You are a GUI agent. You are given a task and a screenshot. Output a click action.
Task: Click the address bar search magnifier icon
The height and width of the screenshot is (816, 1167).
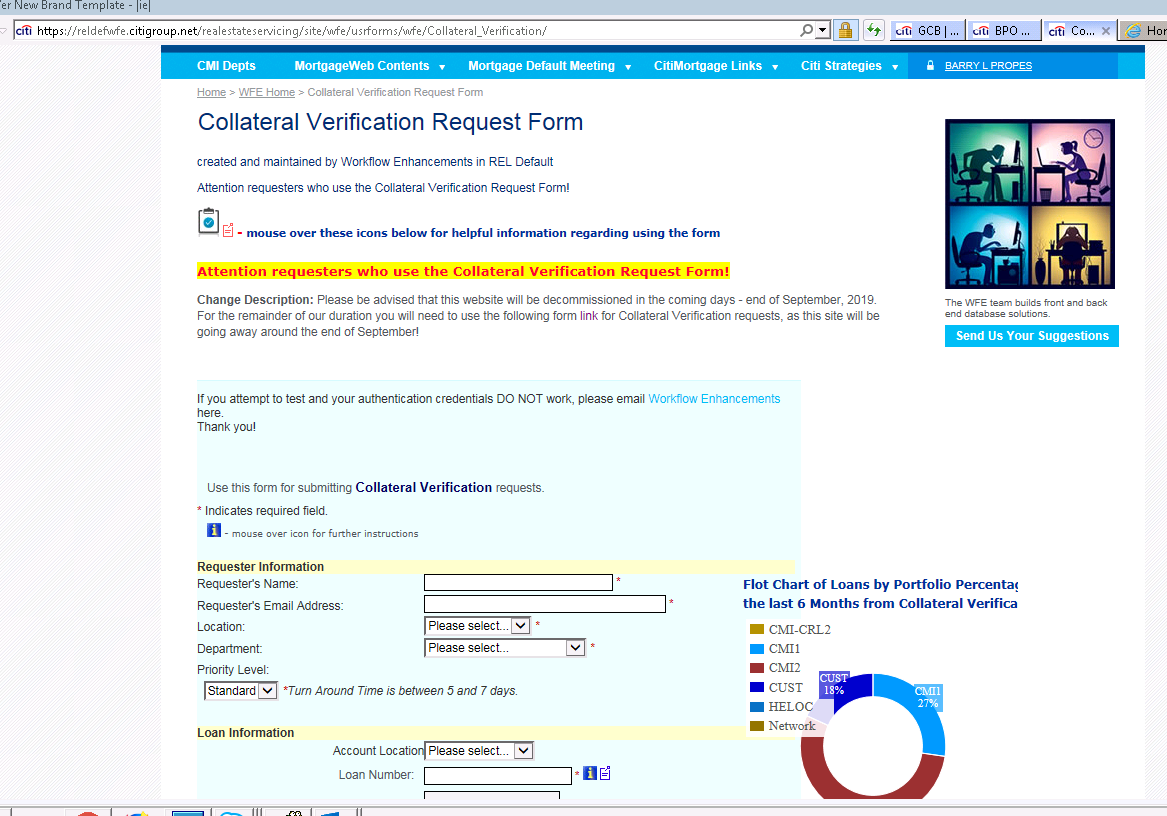click(807, 31)
